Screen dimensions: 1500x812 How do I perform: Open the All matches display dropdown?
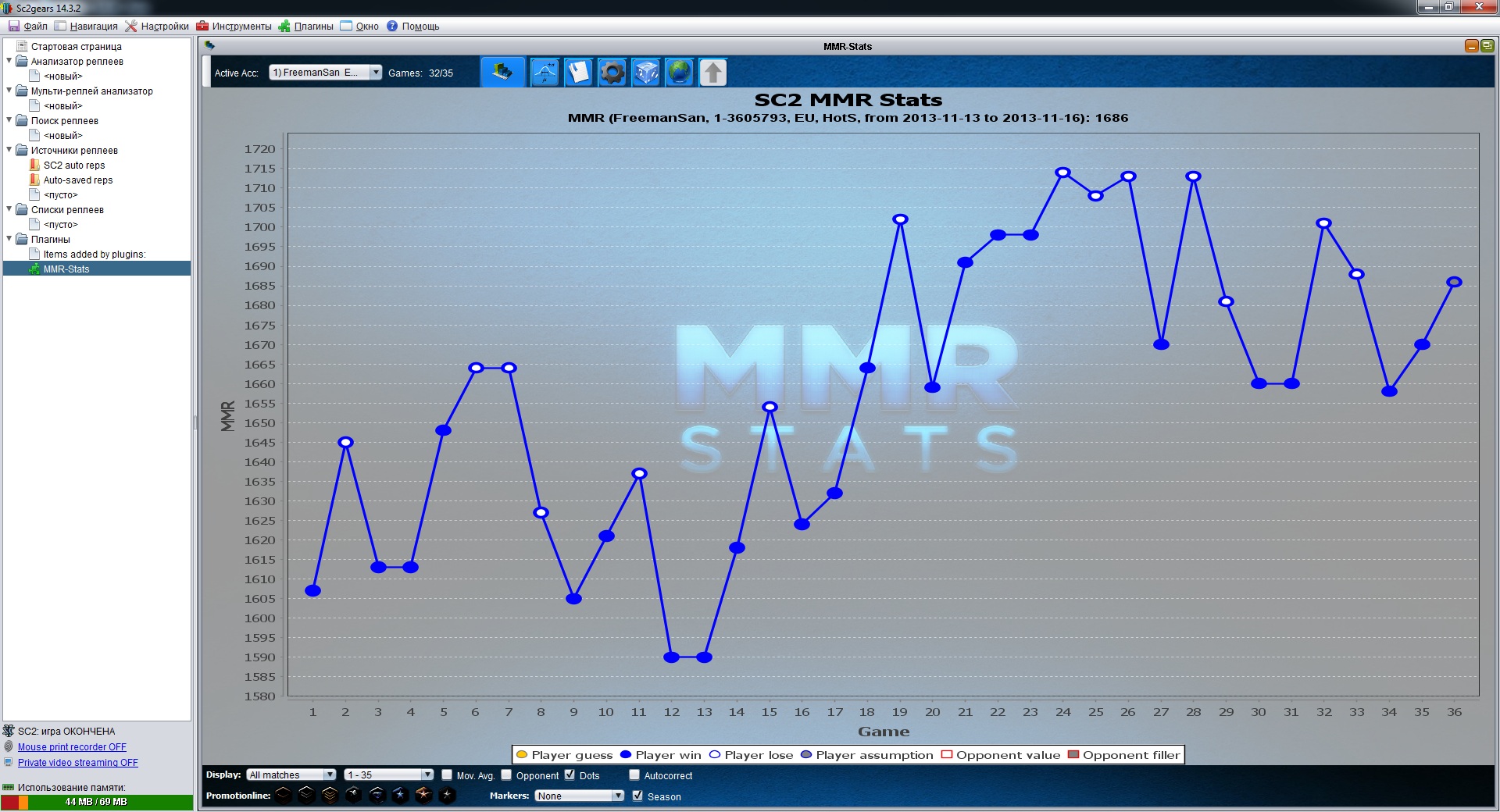pos(291,775)
